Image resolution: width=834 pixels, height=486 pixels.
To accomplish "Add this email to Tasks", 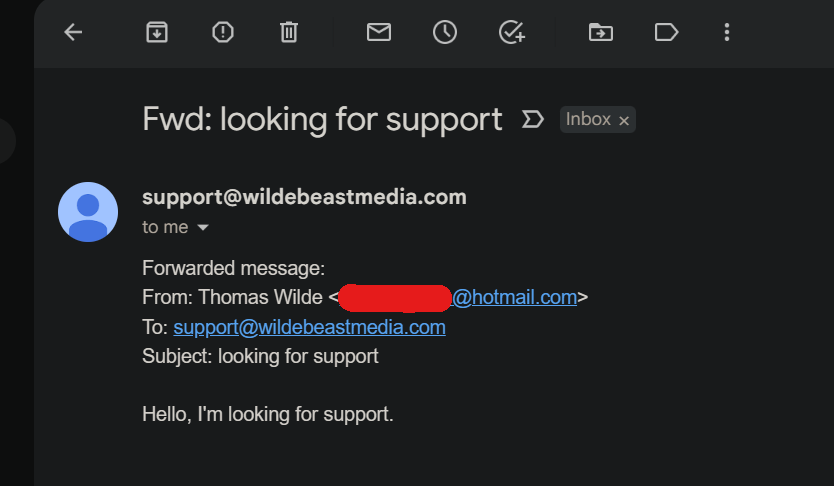I will [x=511, y=33].
